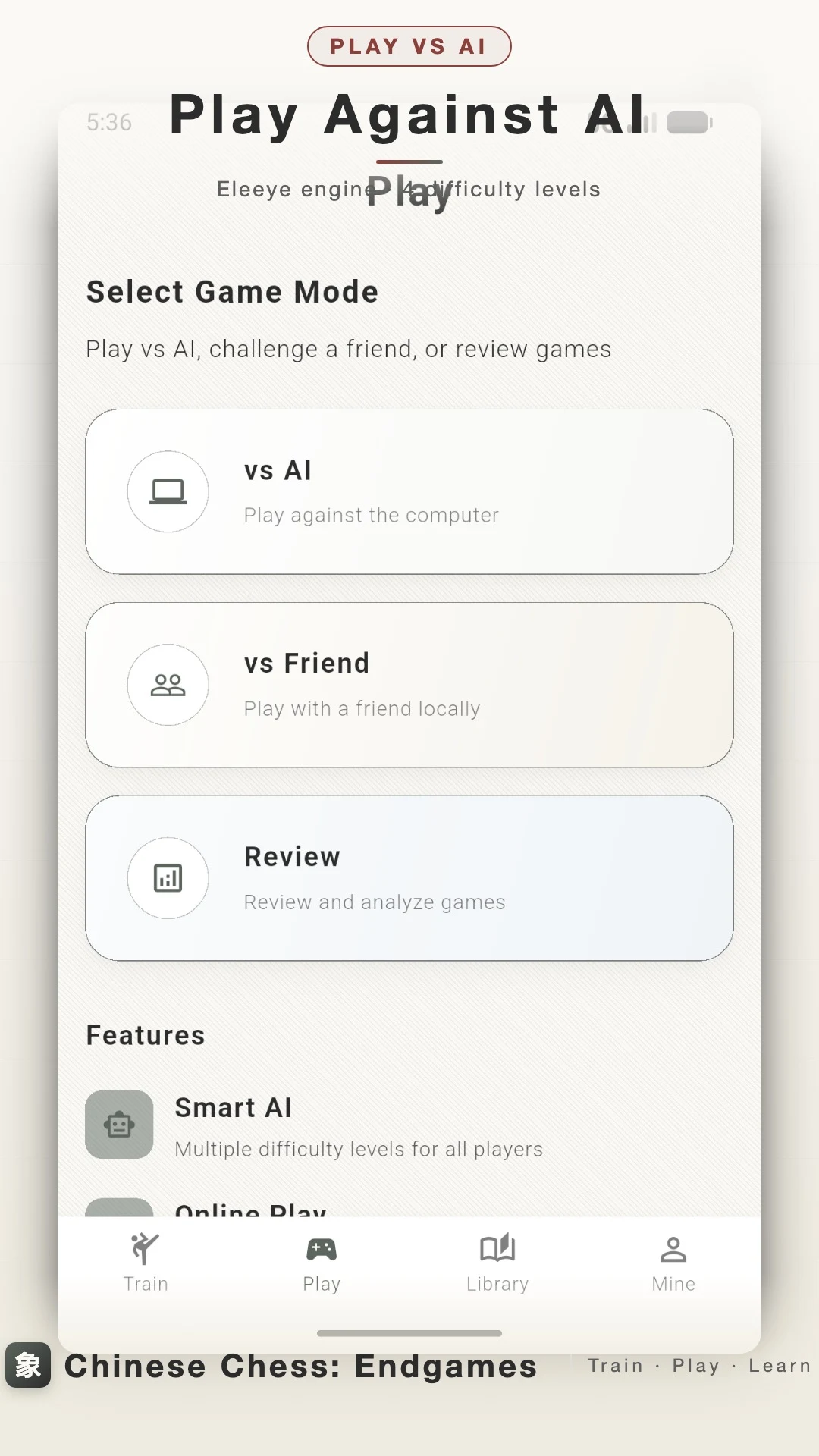Tap the robot icon next to Smart AI
Viewport: 819px width, 1456px height.
[x=119, y=1125]
